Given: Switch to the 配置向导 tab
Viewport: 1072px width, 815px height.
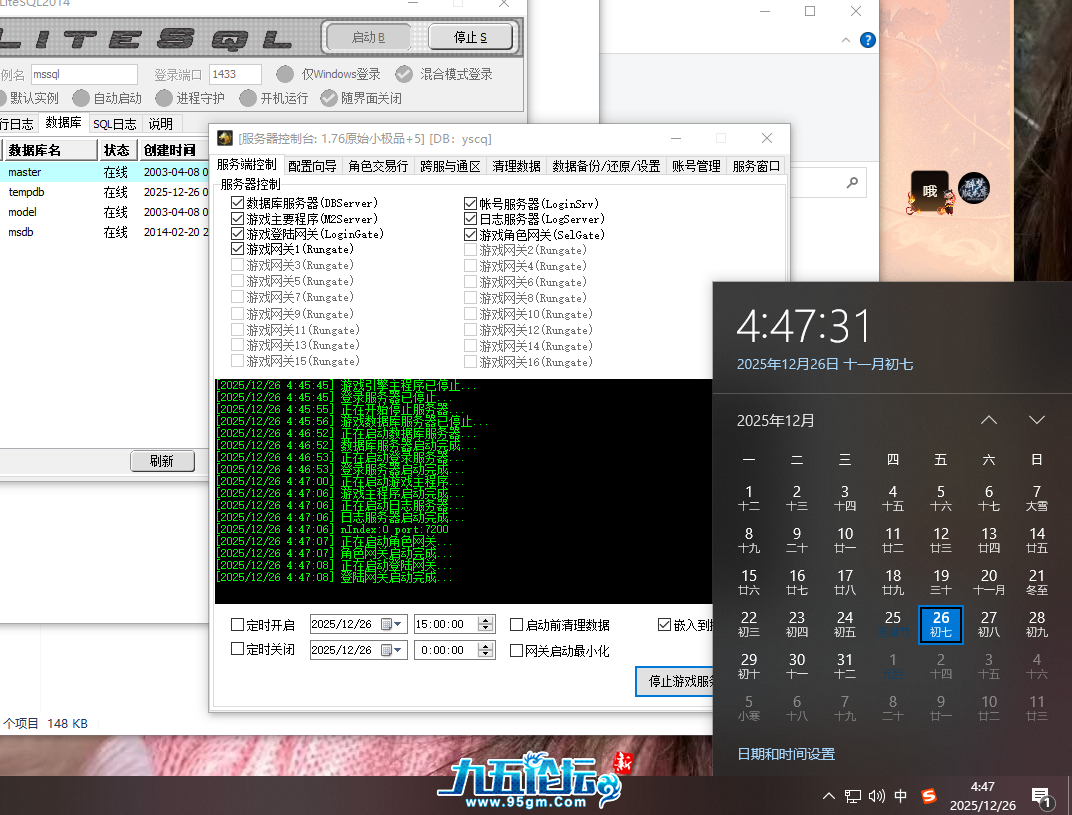Looking at the screenshot, I should (312, 166).
